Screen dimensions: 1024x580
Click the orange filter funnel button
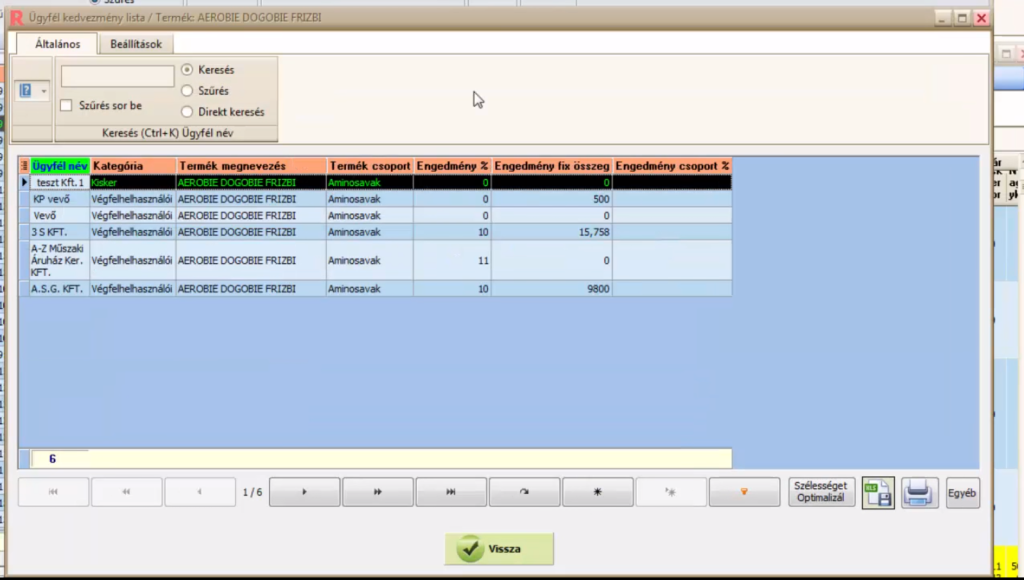point(744,492)
